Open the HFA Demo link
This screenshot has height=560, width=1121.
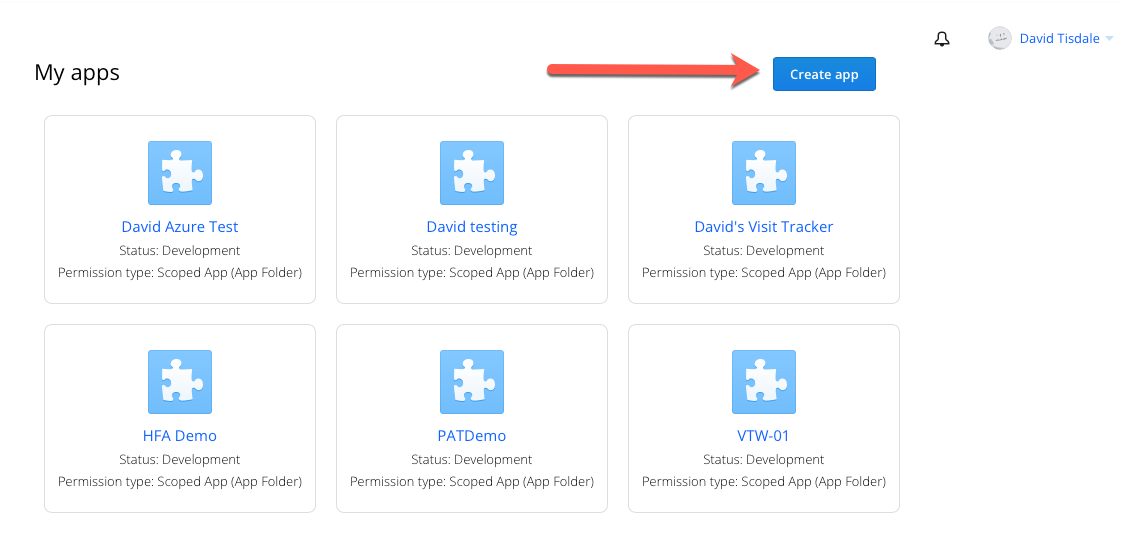coord(180,436)
